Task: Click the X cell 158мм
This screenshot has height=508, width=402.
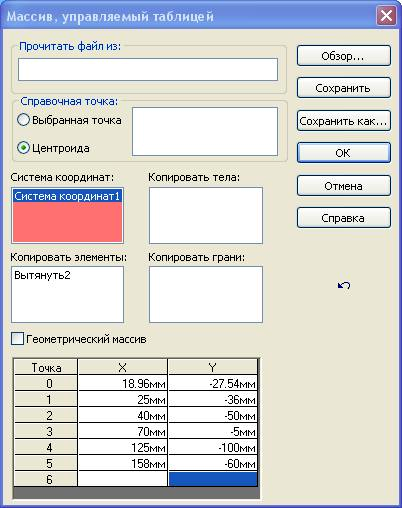Action: (123, 463)
